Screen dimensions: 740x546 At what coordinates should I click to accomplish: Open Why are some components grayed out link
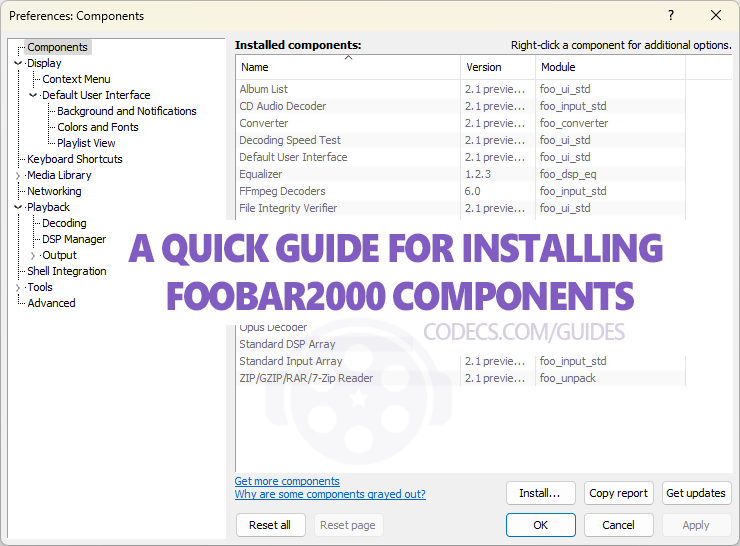[x=330, y=494]
